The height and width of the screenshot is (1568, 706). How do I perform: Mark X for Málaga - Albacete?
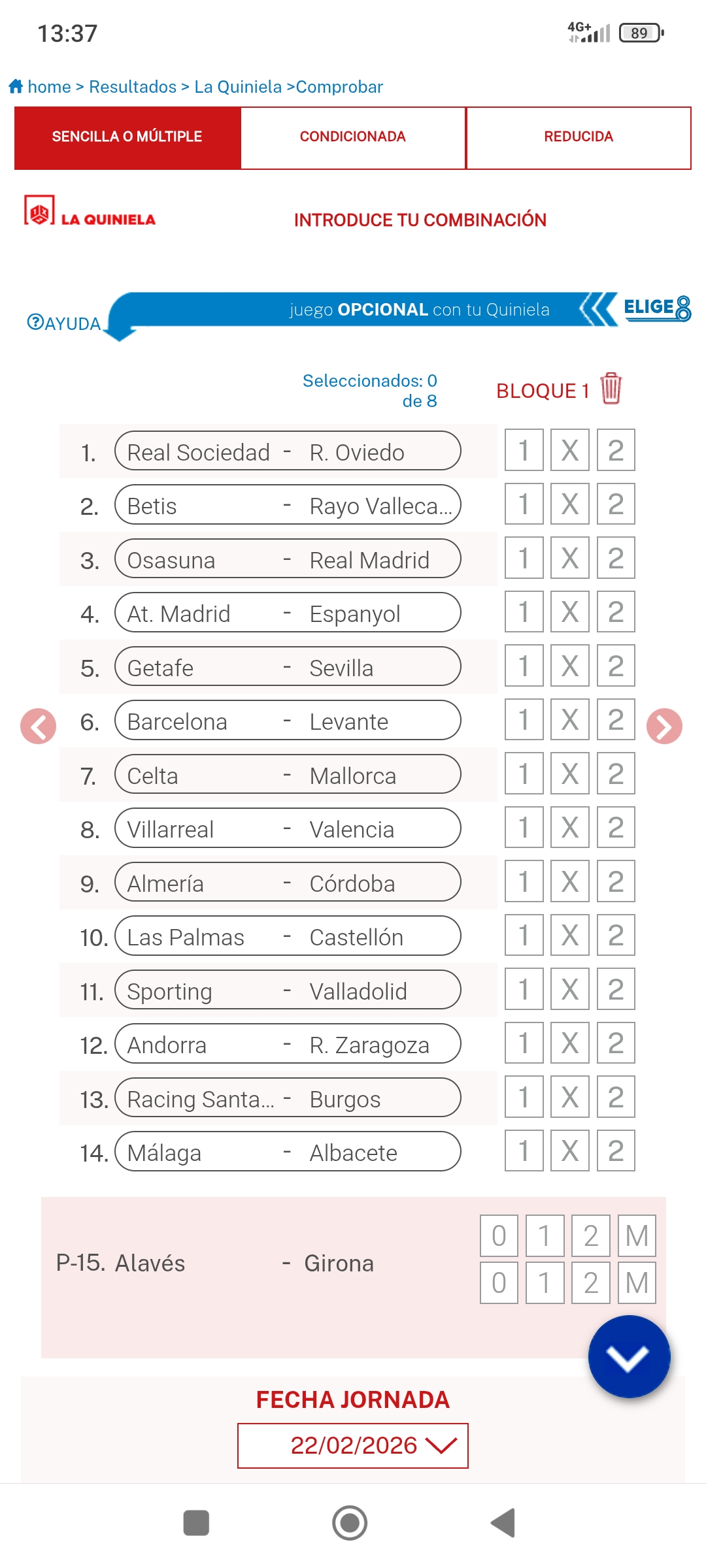[x=569, y=1151]
